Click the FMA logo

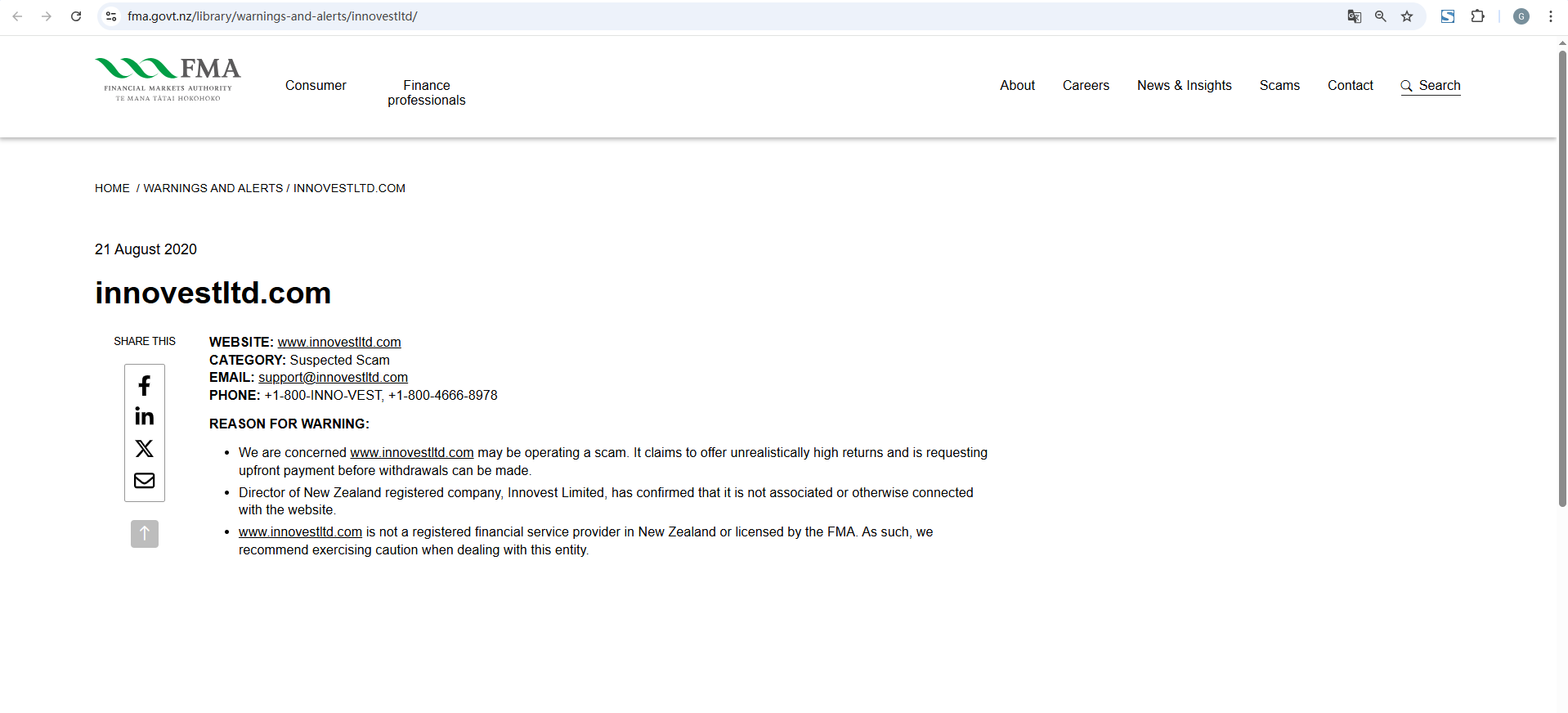point(168,79)
